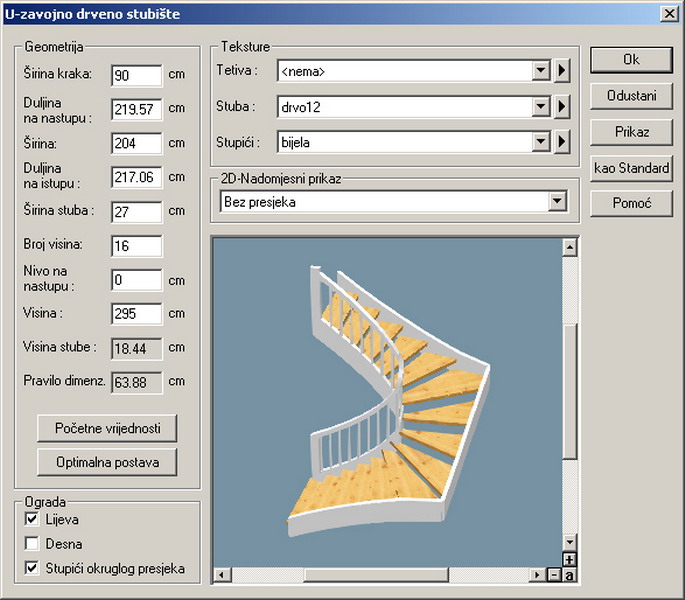Click the arrow button next to Stuba texture
This screenshot has width=685, height=600.
(562, 106)
